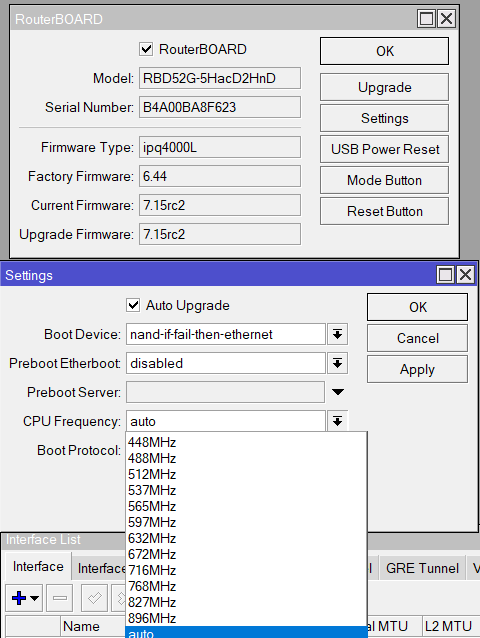Click OK in the RouterBOARD window

(x=384, y=51)
